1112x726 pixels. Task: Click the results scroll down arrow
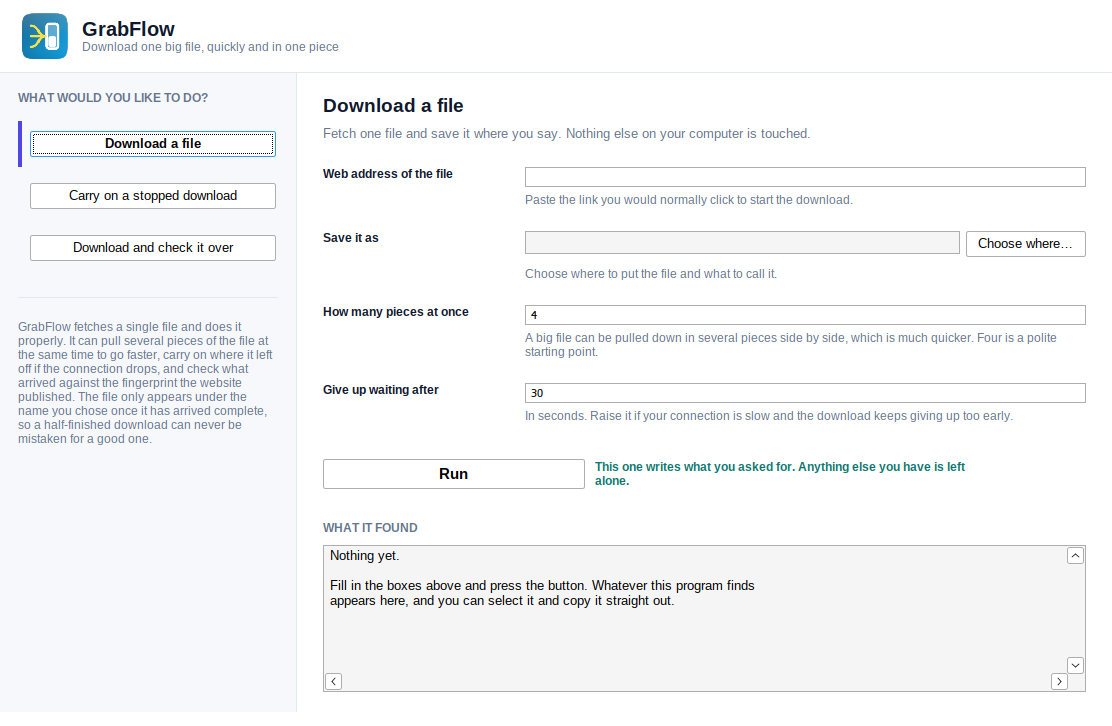click(x=1075, y=665)
